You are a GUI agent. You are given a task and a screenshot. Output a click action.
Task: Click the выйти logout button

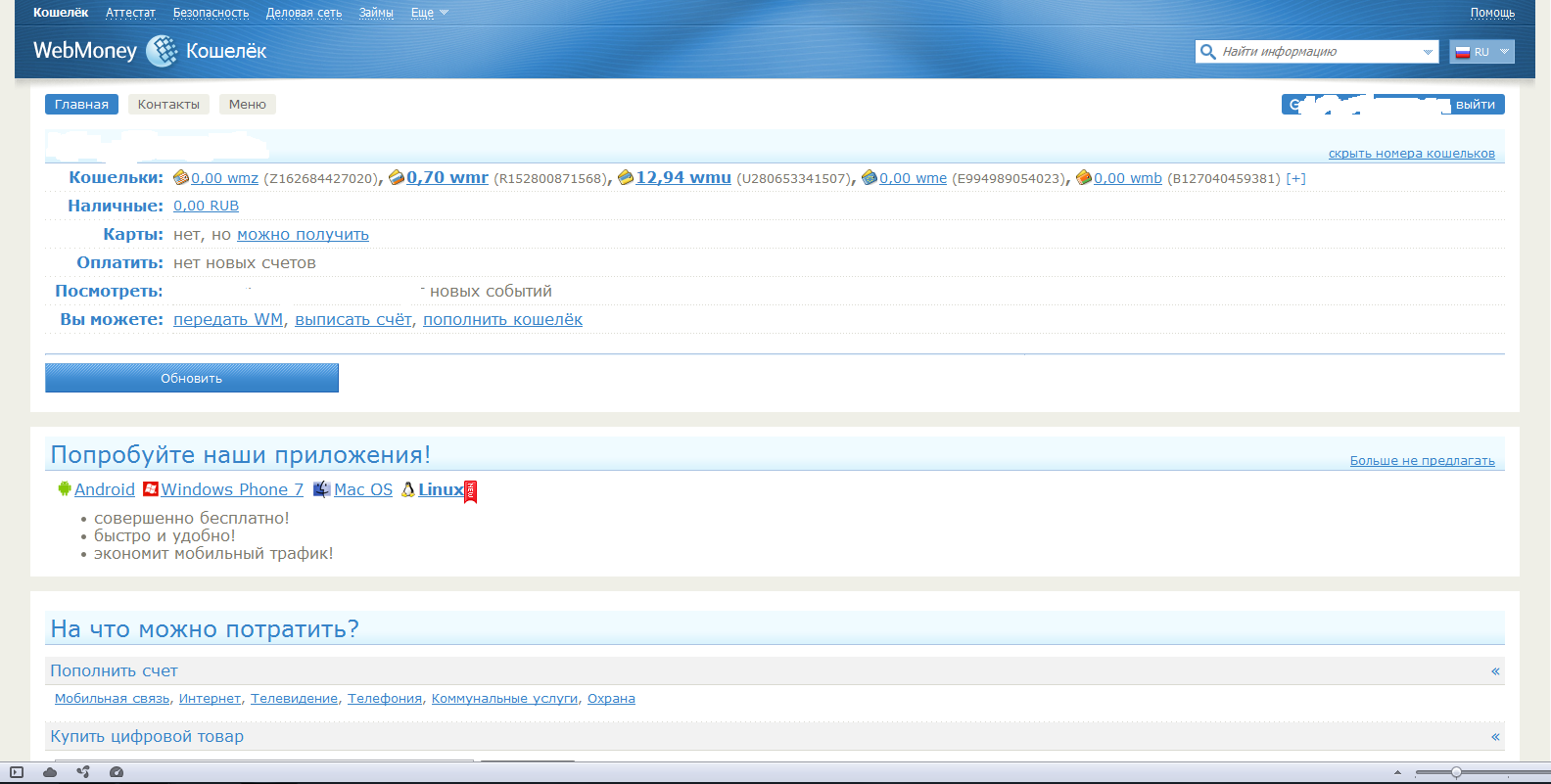point(1476,105)
